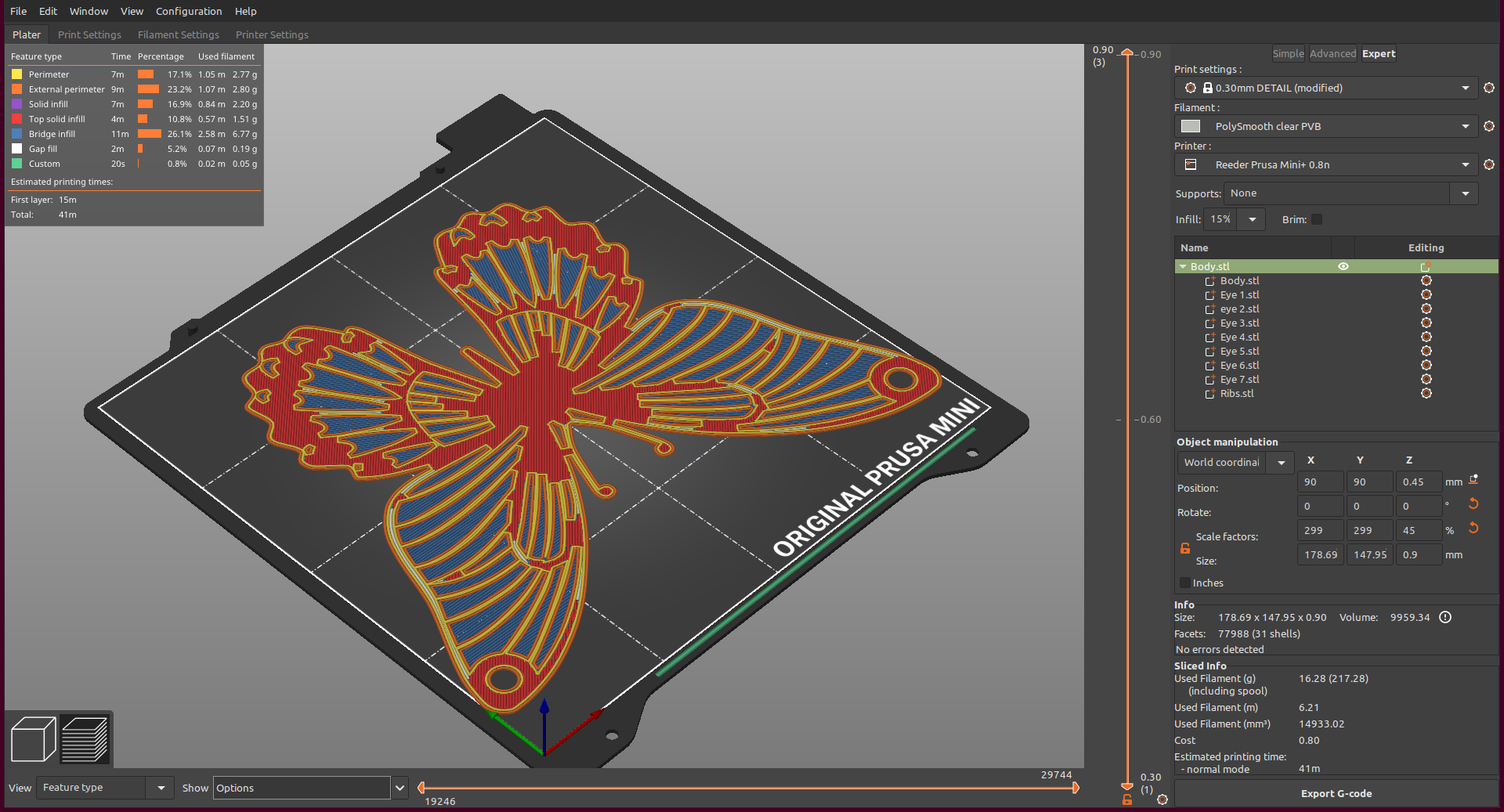The width and height of the screenshot is (1504, 812).
Task: Open the sliced layers preview icon
Action: pyautogui.click(x=85, y=738)
